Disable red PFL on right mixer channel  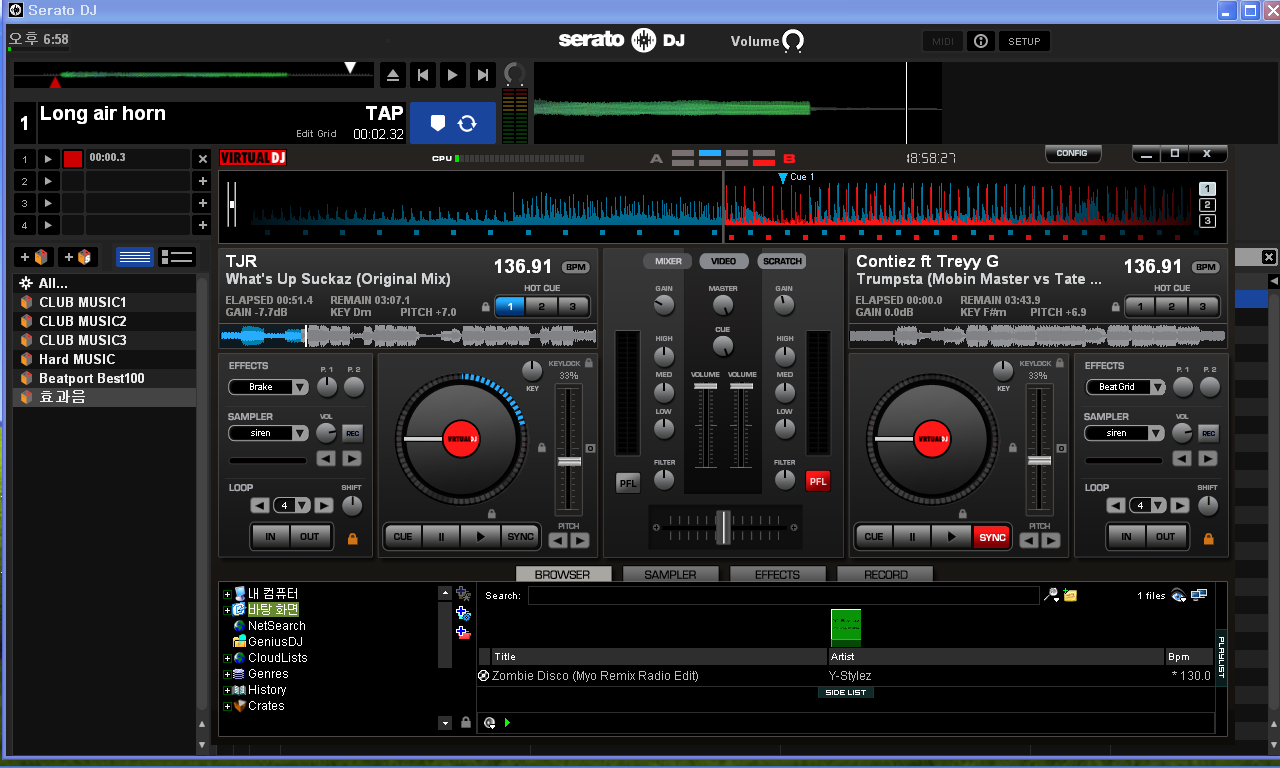pyautogui.click(x=818, y=481)
